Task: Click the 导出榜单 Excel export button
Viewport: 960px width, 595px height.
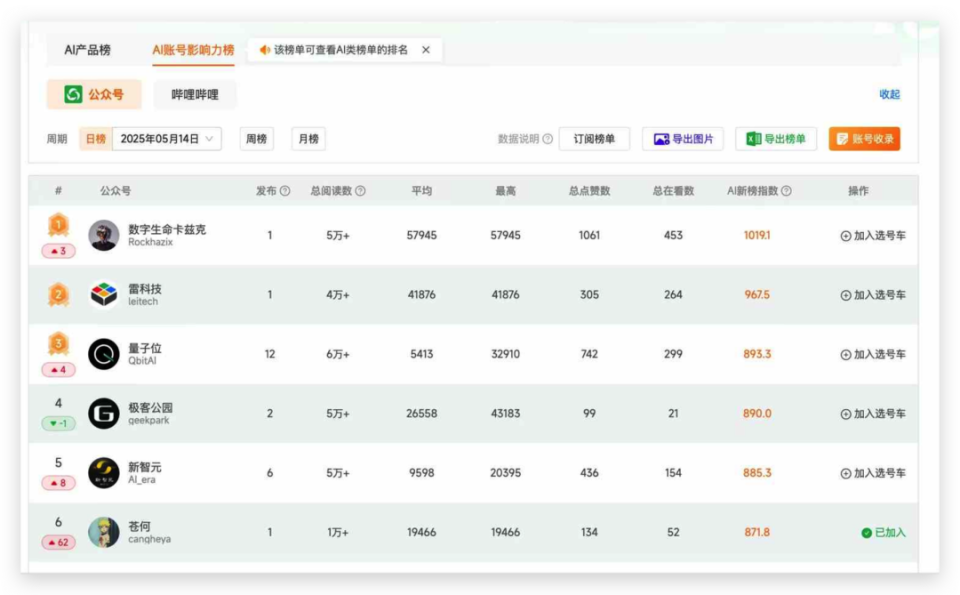Action: click(776, 139)
